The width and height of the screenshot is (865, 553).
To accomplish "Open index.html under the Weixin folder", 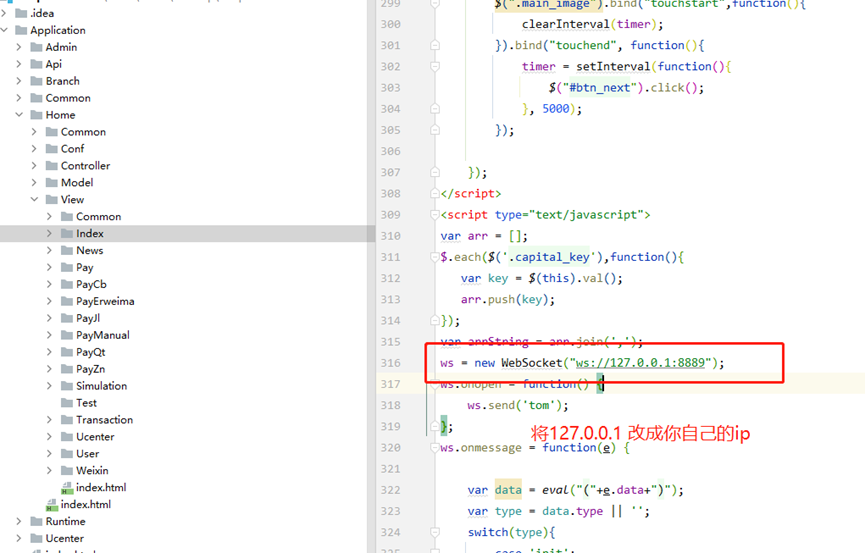I will click(x=101, y=487).
